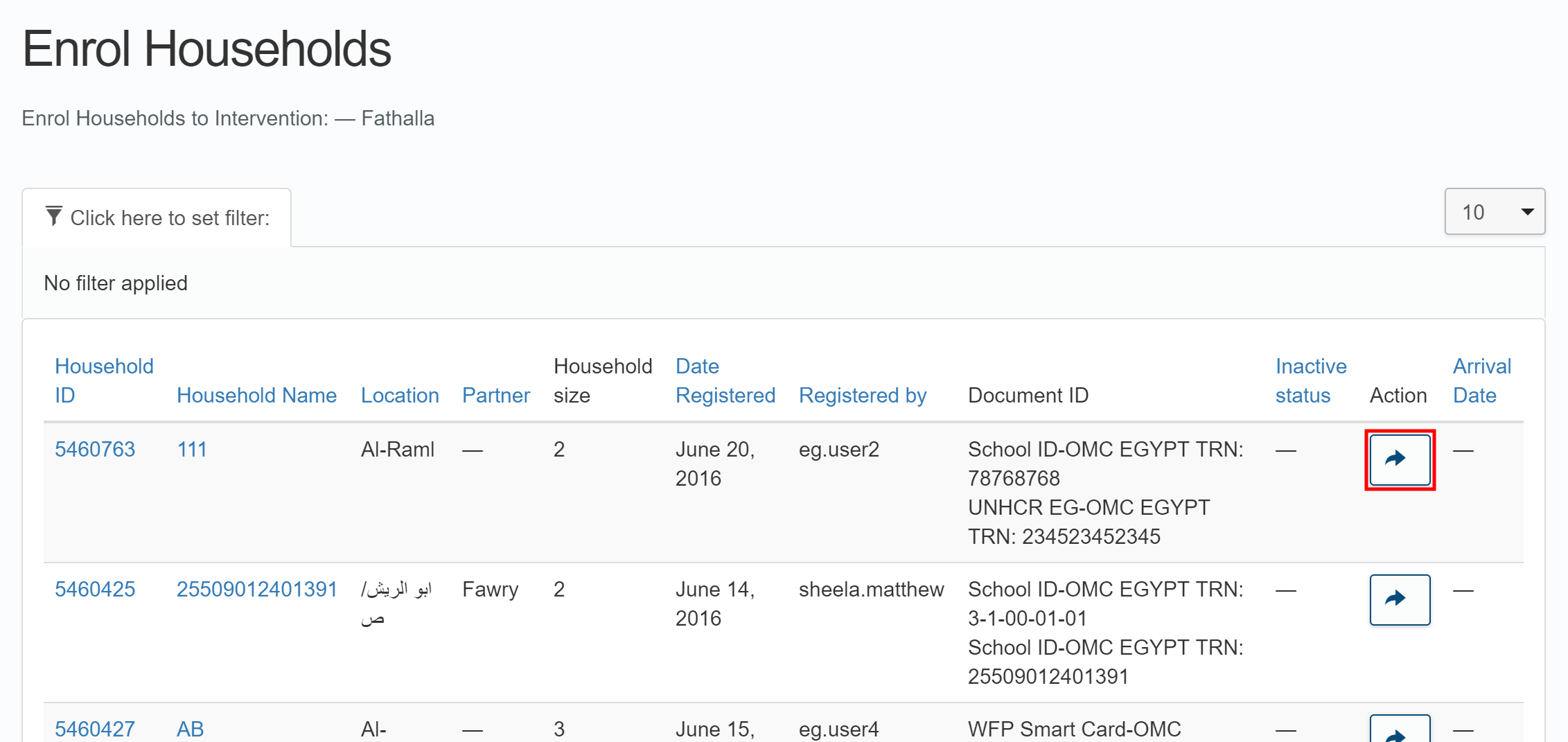Open household ID 5460763 link
The width and height of the screenshot is (1568, 742).
(x=95, y=450)
